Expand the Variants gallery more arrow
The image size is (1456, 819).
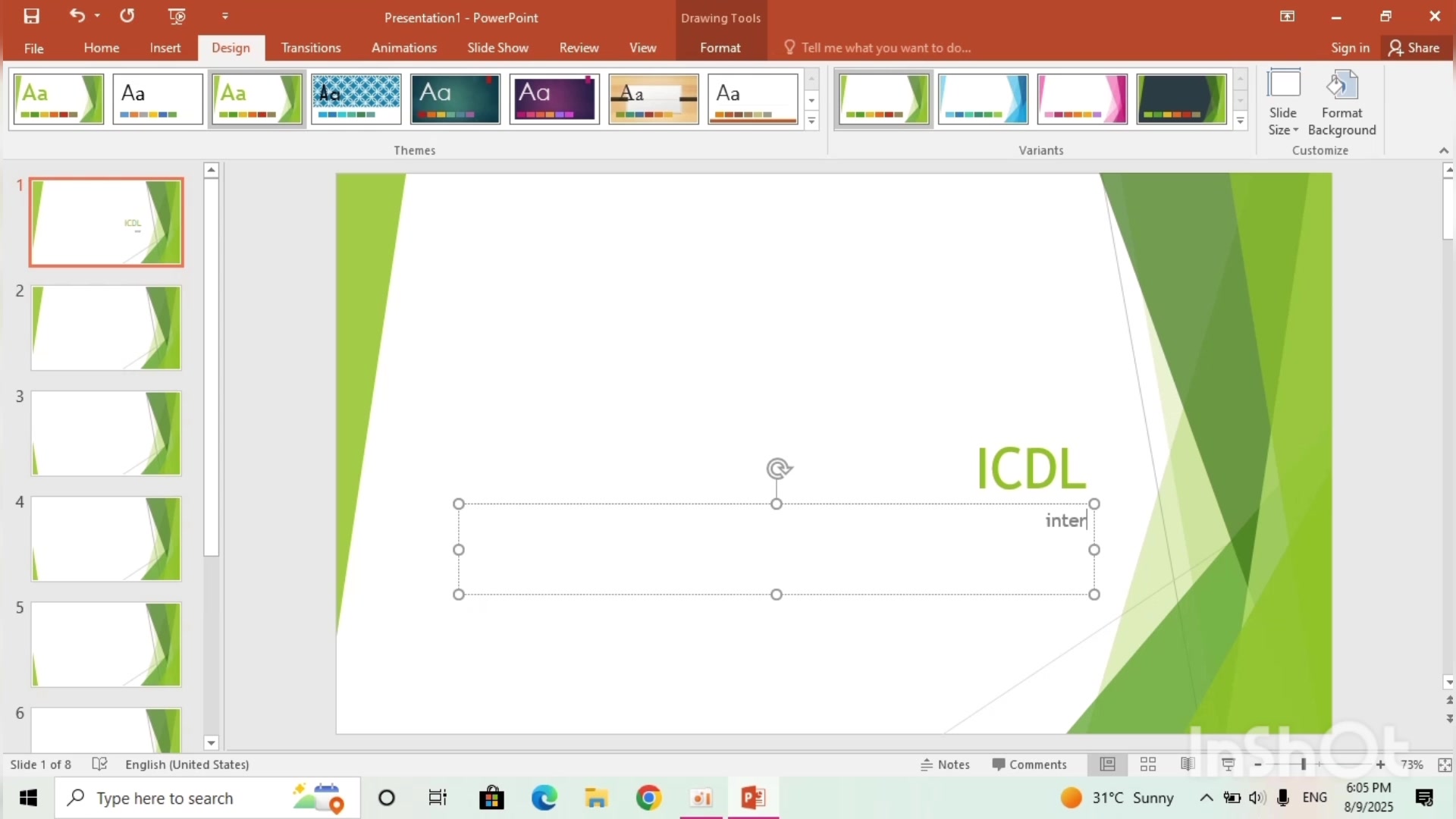tap(1241, 121)
